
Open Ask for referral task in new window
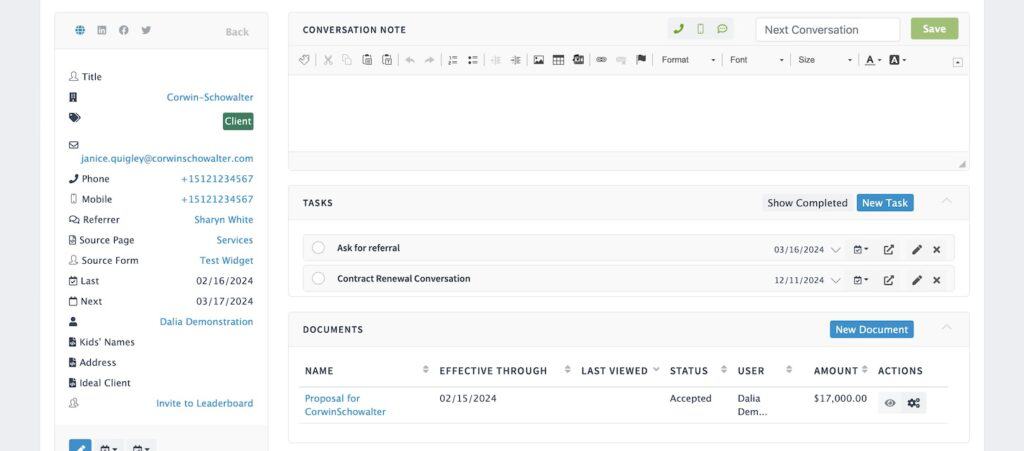pos(889,249)
